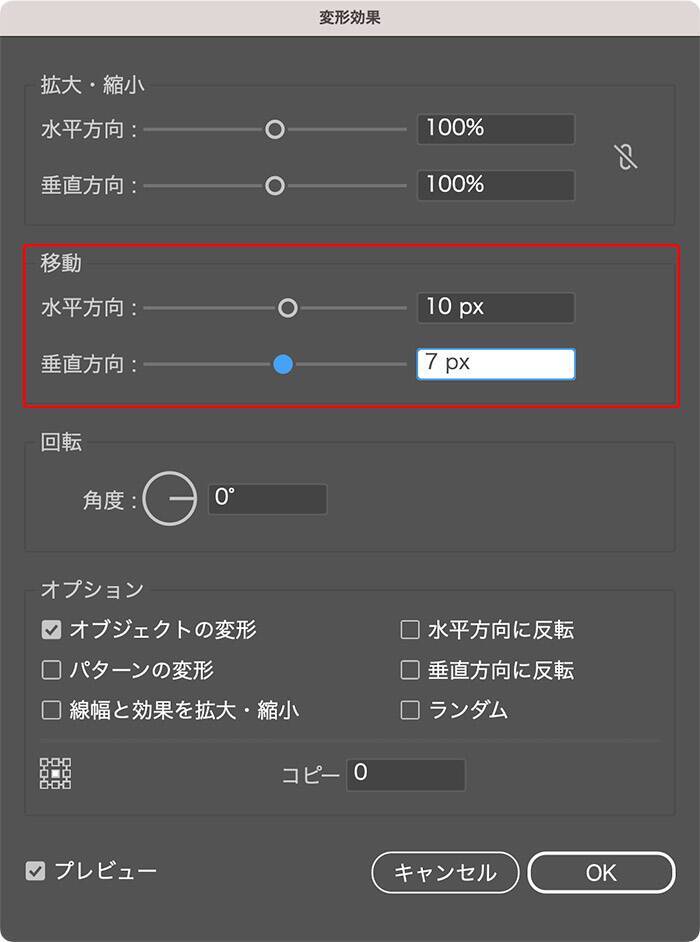This screenshot has width=700, height=942.
Task: Click the scale horizontal 100% field
Action: [496, 129]
